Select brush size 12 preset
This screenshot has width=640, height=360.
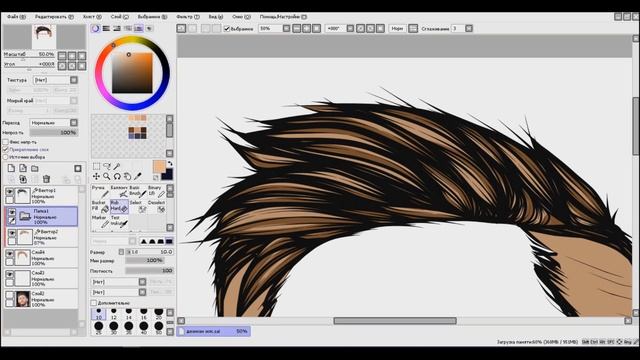[113, 314]
